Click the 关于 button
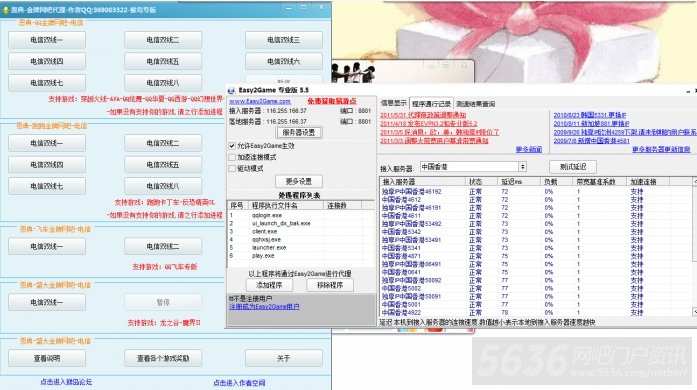The image size is (697, 390). (284, 358)
